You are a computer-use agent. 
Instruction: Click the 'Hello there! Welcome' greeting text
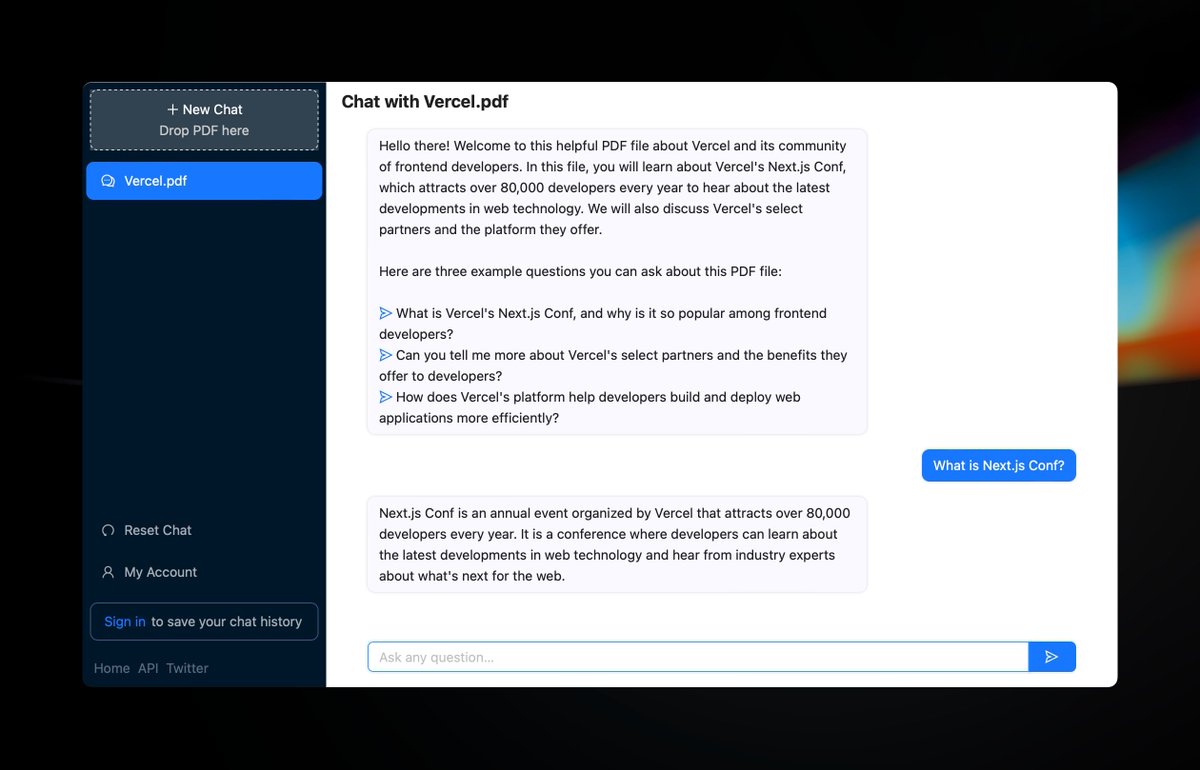[613, 187]
